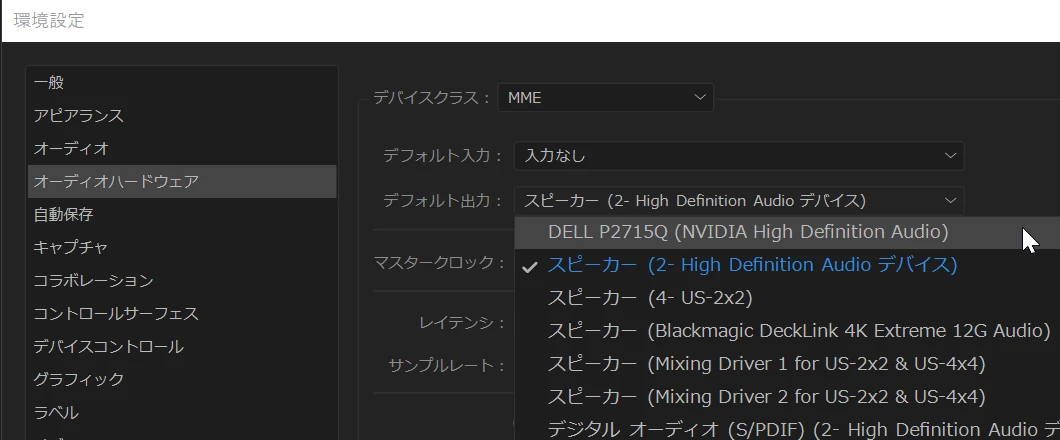Image resolution: width=1060 pixels, height=440 pixels.
Task: Open グラフィック preferences category
Action: click(x=182, y=379)
